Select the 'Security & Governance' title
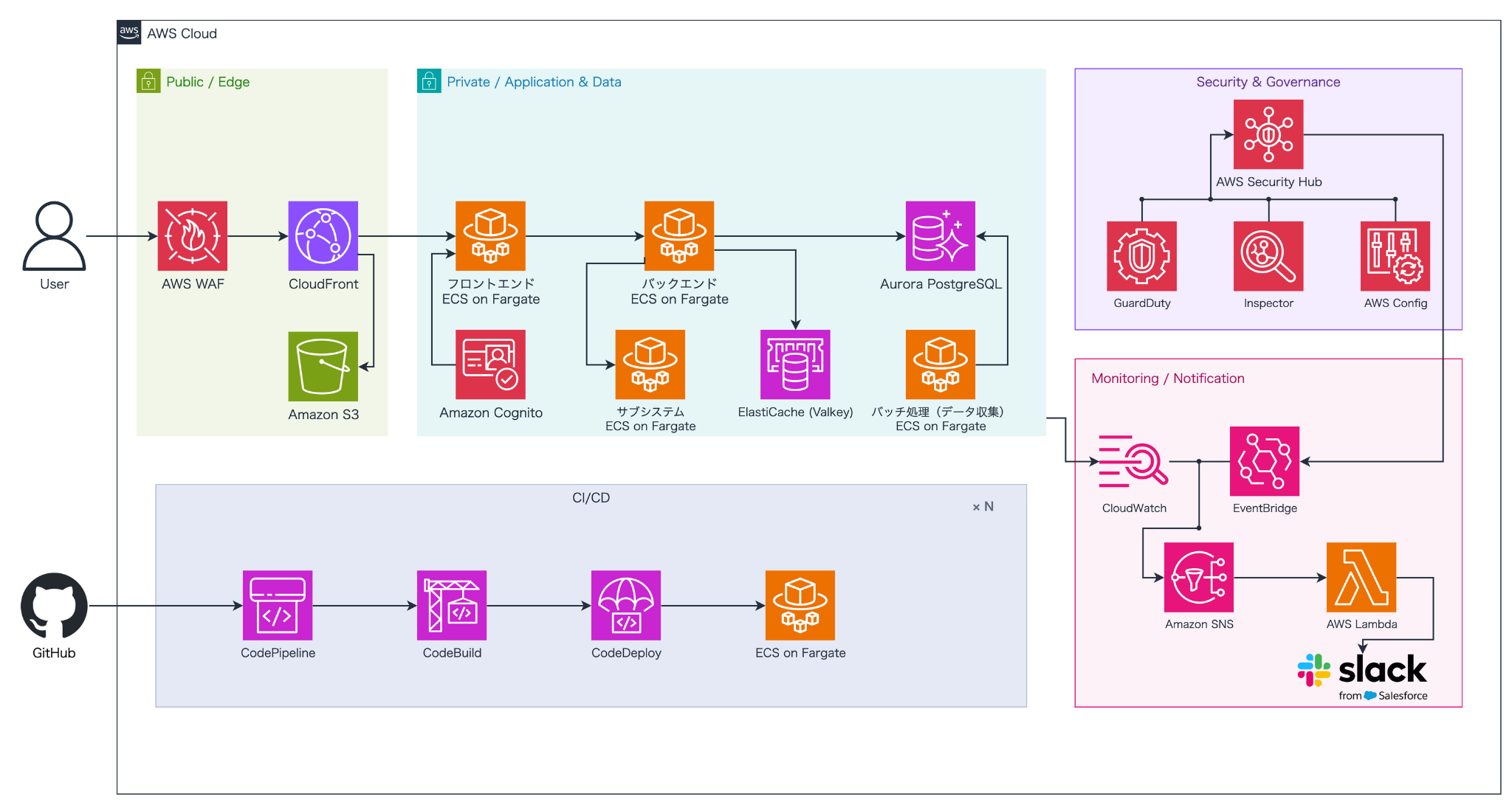This screenshot has height=805, width=1512. pyautogui.click(x=1268, y=82)
